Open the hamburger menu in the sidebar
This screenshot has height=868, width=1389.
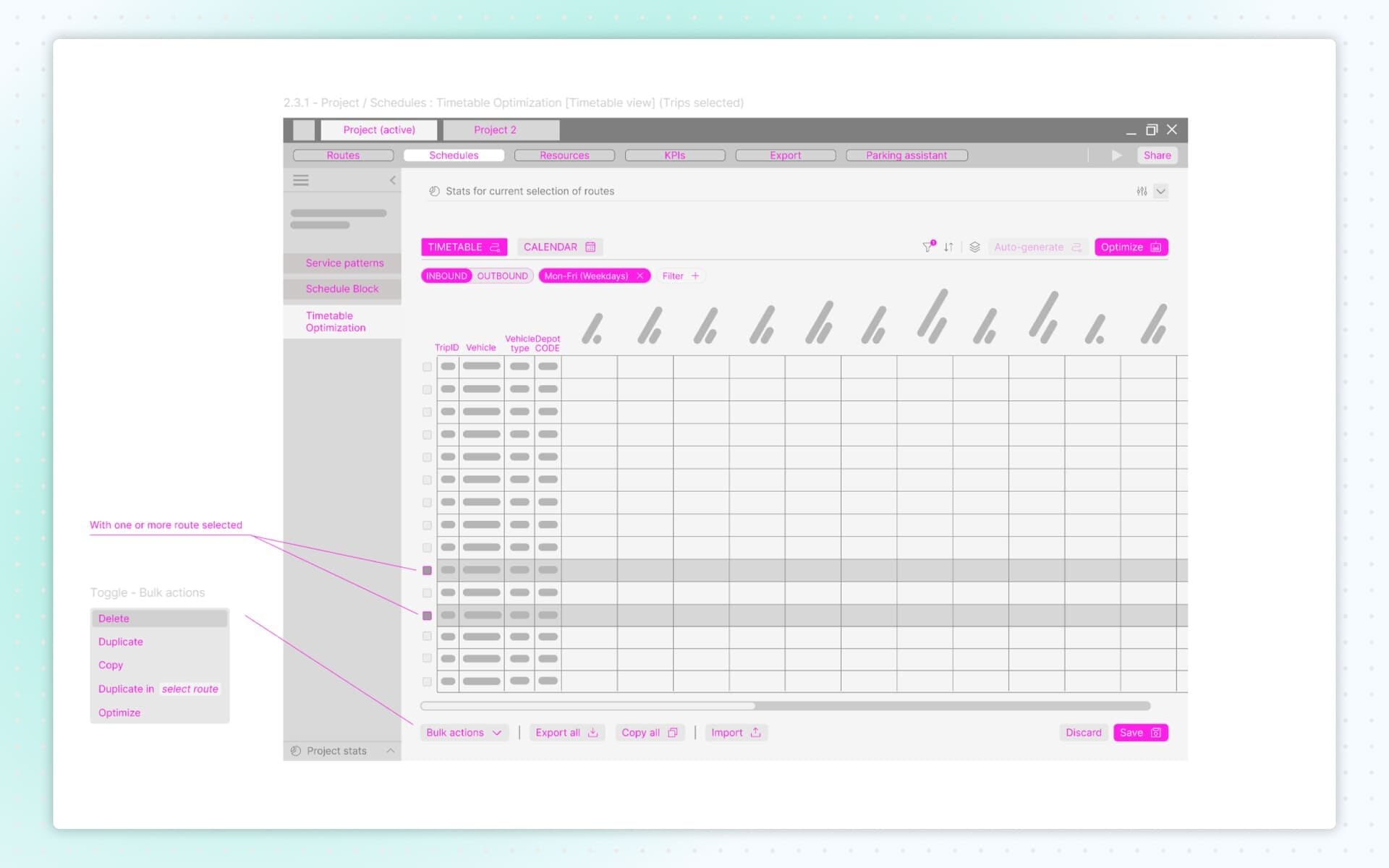[x=301, y=179]
